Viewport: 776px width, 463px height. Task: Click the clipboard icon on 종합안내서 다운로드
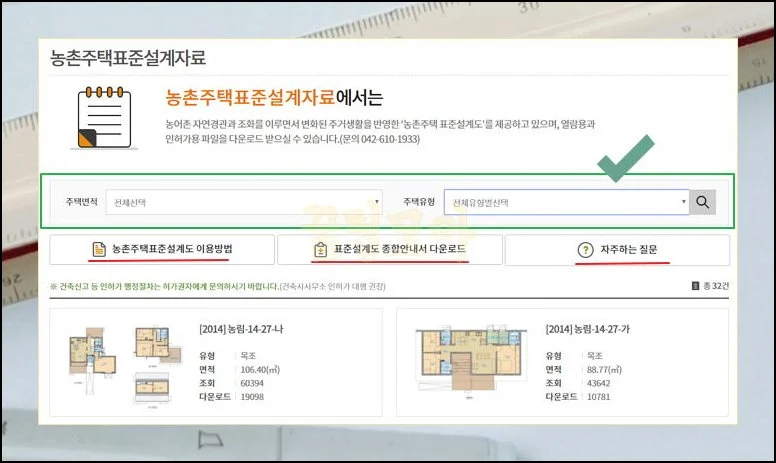[x=320, y=249]
